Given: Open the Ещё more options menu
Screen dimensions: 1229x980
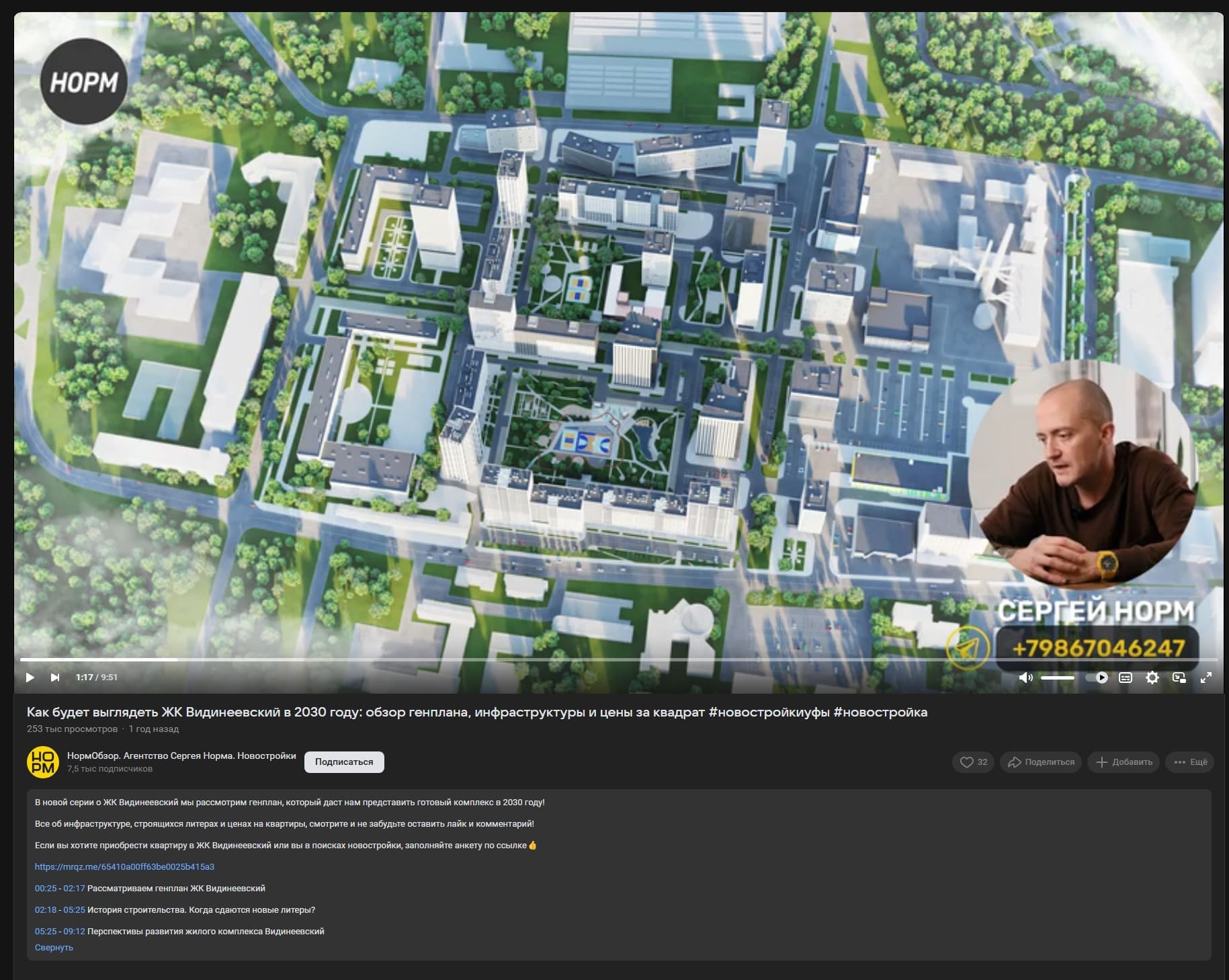Looking at the screenshot, I should pyautogui.click(x=1190, y=762).
